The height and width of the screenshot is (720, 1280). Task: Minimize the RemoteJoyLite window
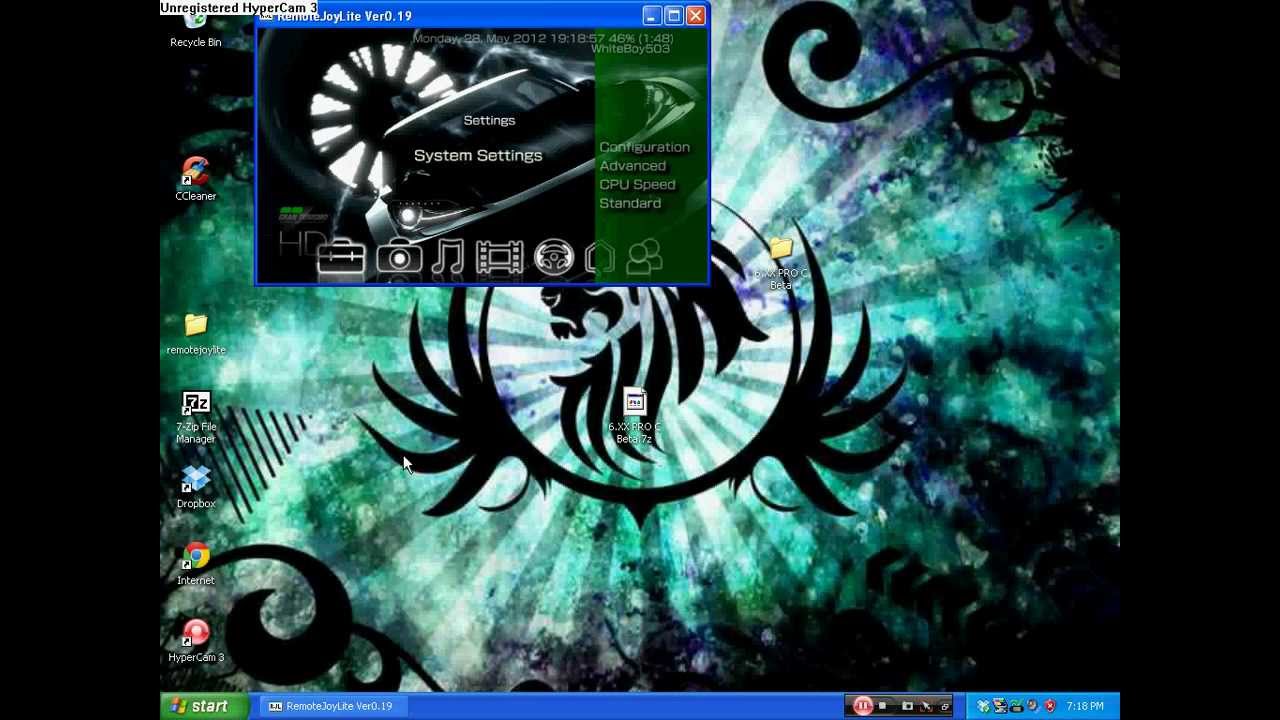[x=651, y=16]
